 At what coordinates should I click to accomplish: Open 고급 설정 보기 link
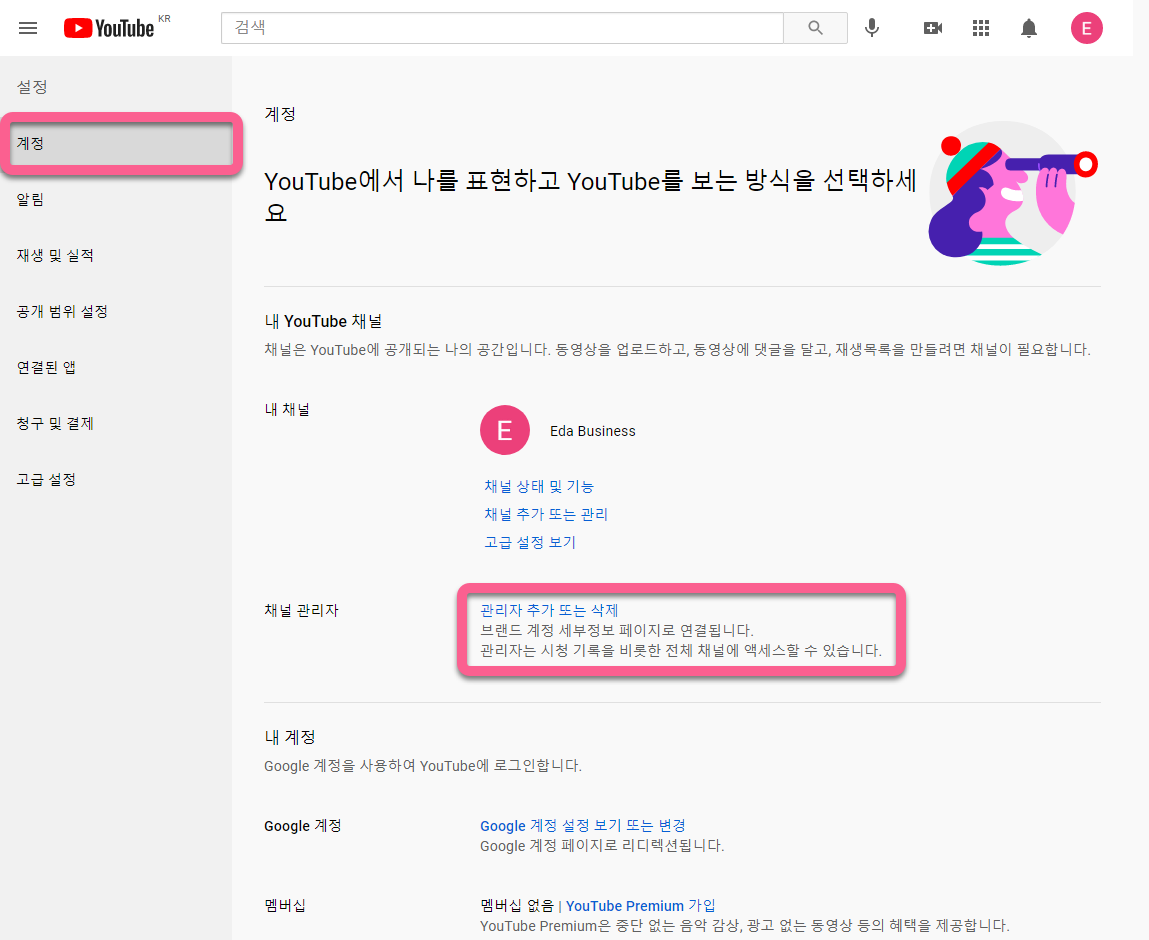point(530,542)
